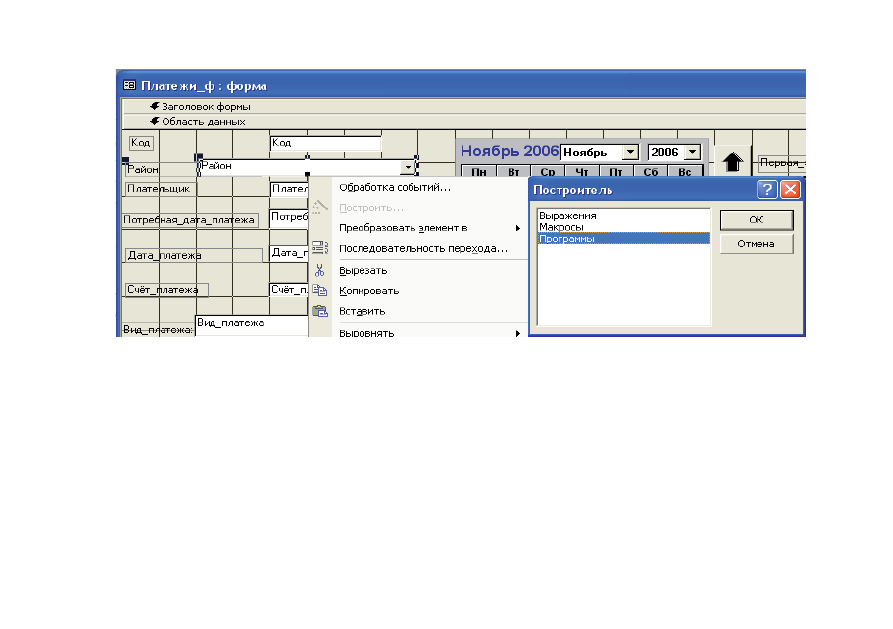The width and height of the screenshot is (893, 629).
Task: Select the Вид_платежа: label
Action: click(x=158, y=329)
